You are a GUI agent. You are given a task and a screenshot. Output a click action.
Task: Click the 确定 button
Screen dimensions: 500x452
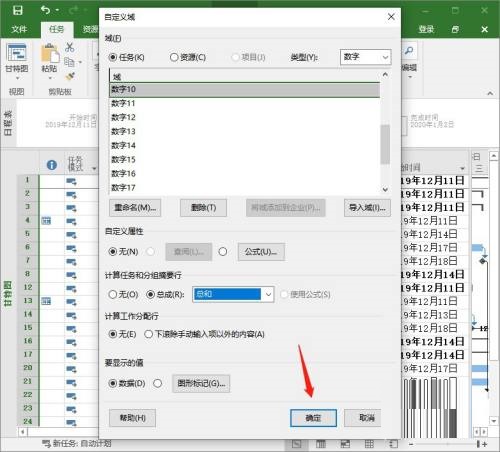(x=313, y=418)
